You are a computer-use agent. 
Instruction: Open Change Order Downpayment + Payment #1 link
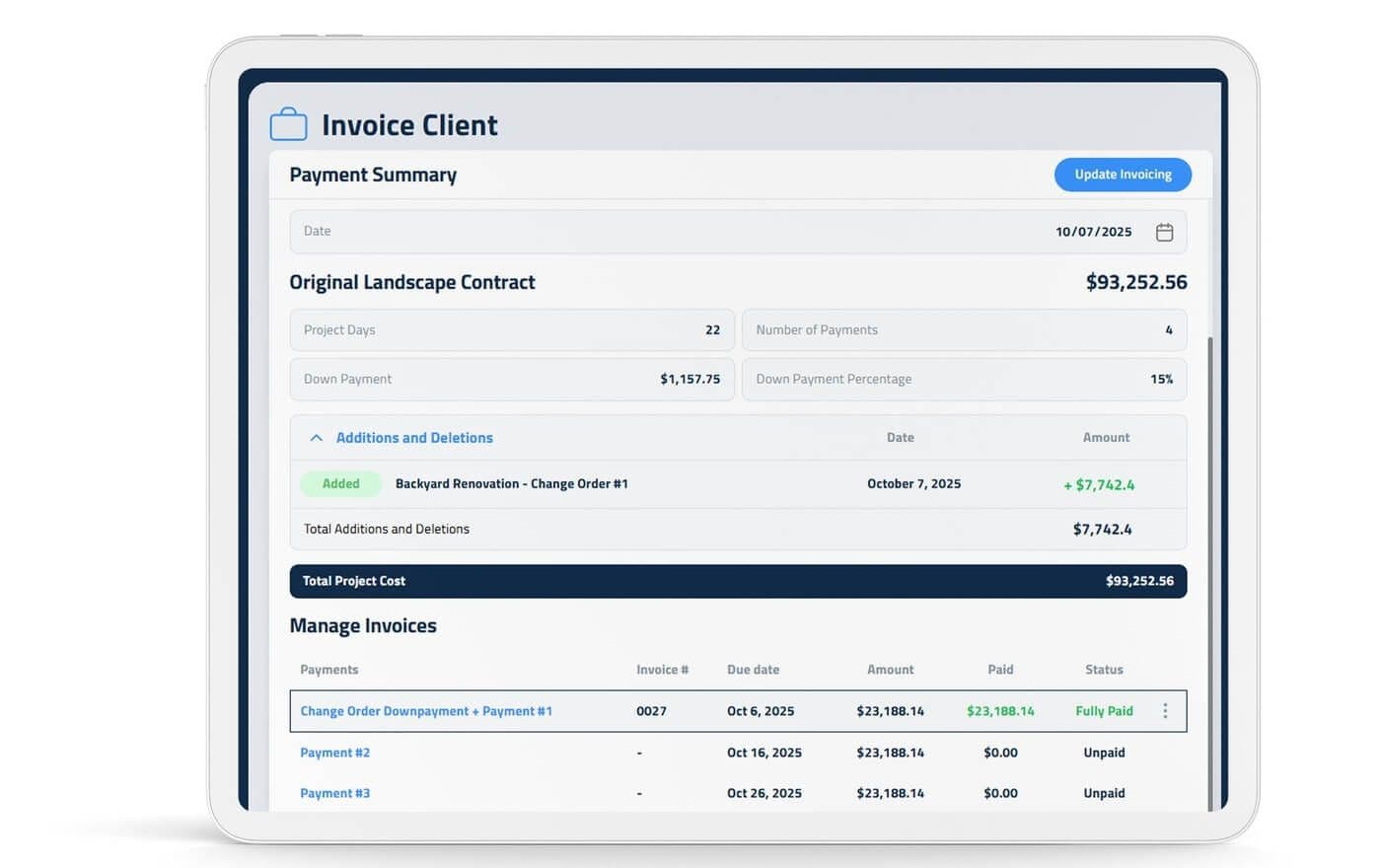tap(426, 711)
